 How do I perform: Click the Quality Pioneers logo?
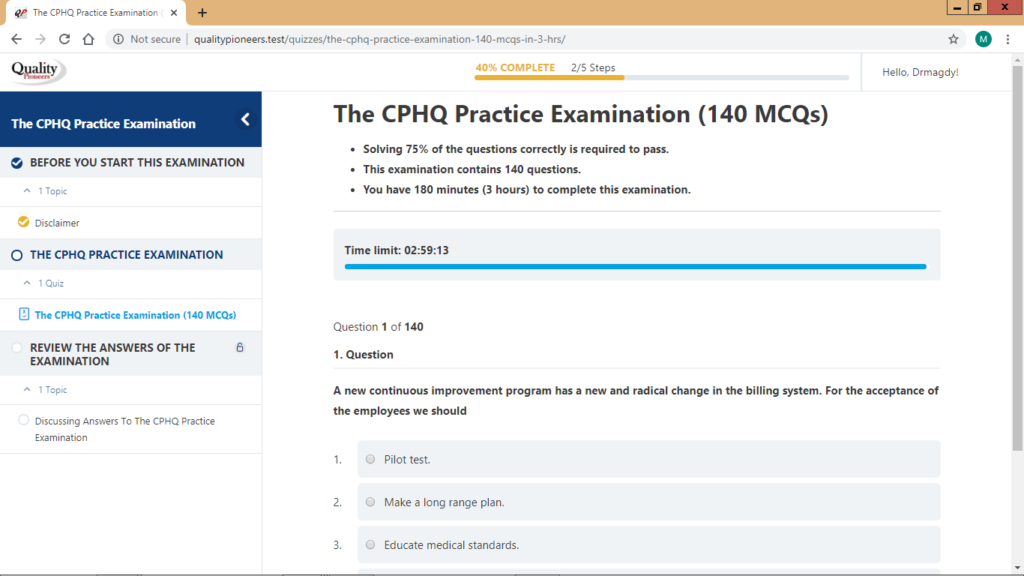pyautogui.click(x=33, y=70)
